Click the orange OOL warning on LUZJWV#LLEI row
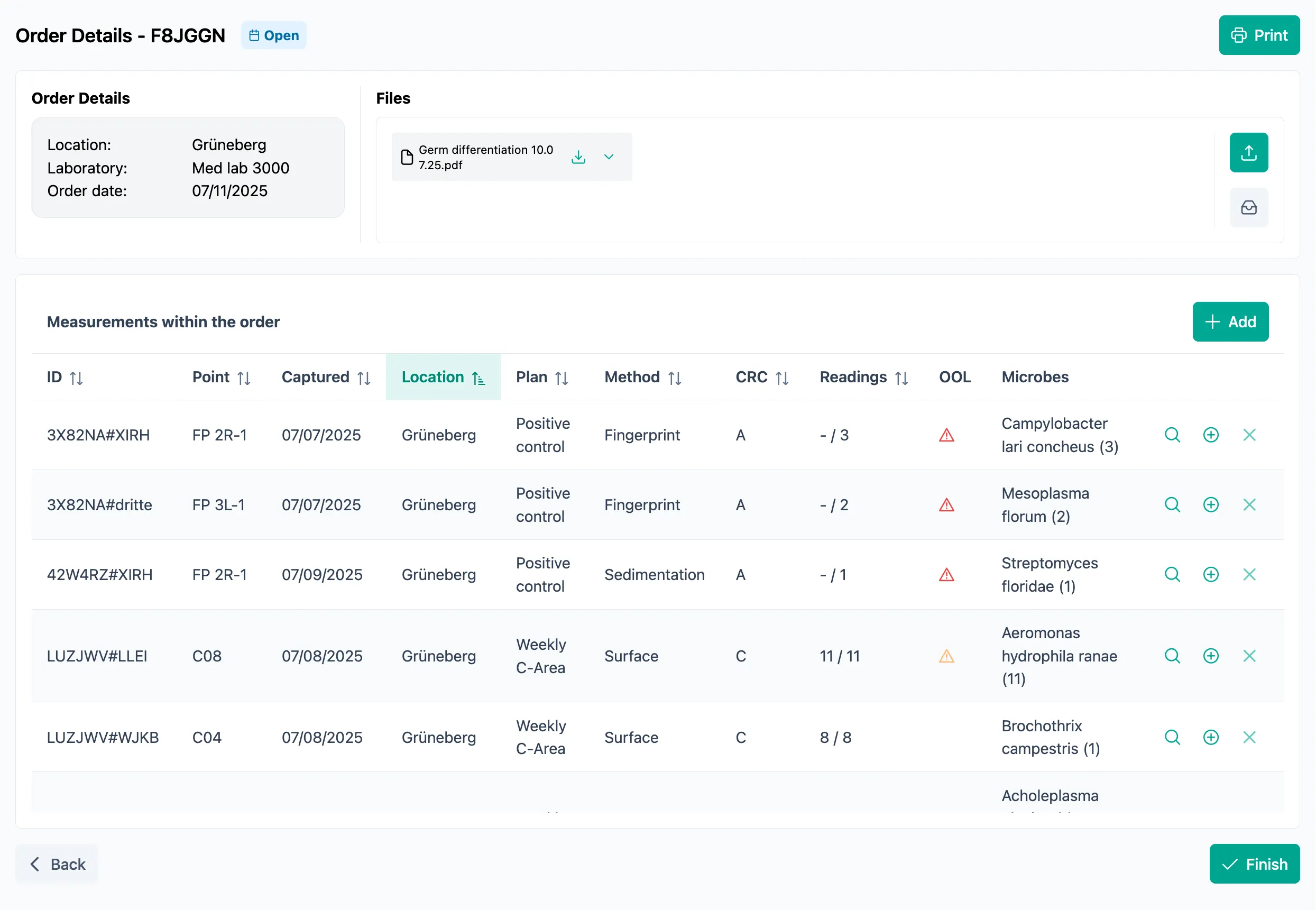Image resolution: width=1316 pixels, height=910 pixels. point(947,656)
